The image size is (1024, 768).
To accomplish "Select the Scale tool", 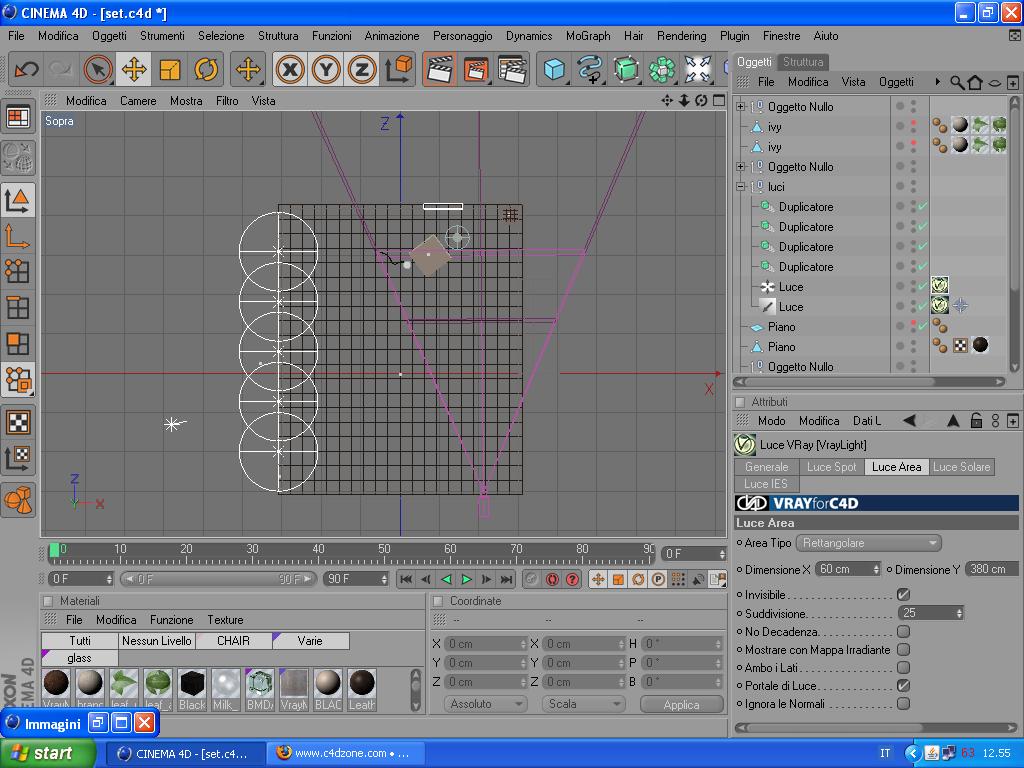I will pyautogui.click(x=170, y=69).
